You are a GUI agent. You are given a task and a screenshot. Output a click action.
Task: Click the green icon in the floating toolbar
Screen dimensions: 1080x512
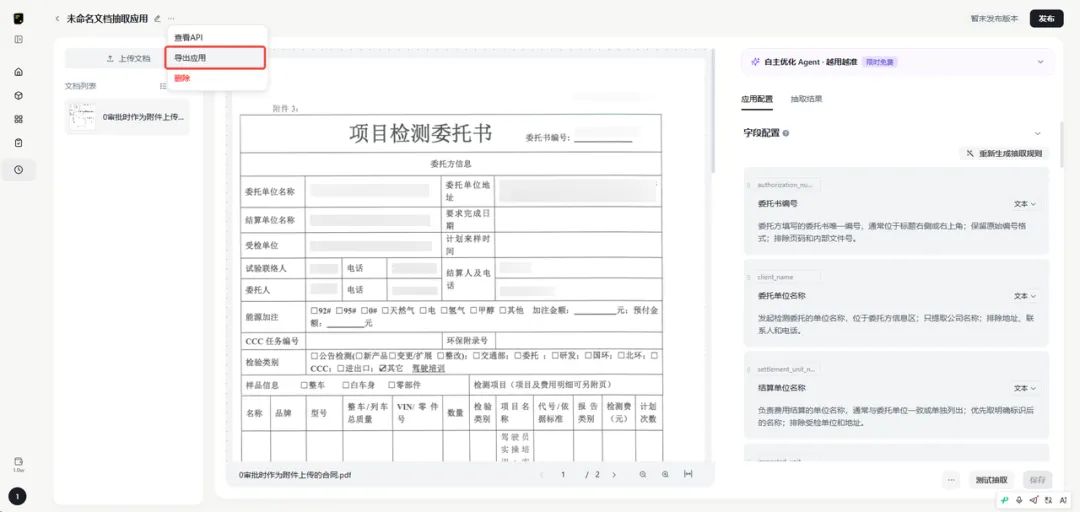(x=1005, y=500)
